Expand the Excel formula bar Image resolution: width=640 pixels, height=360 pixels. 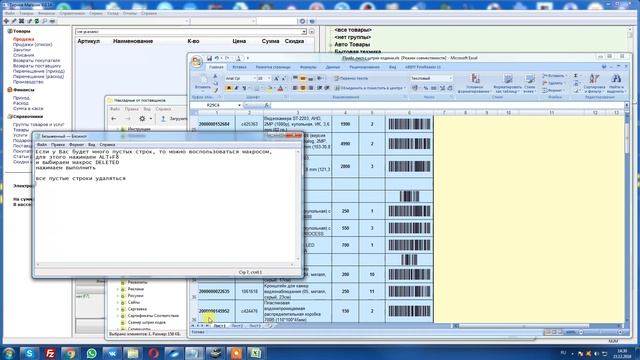(x=627, y=105)
